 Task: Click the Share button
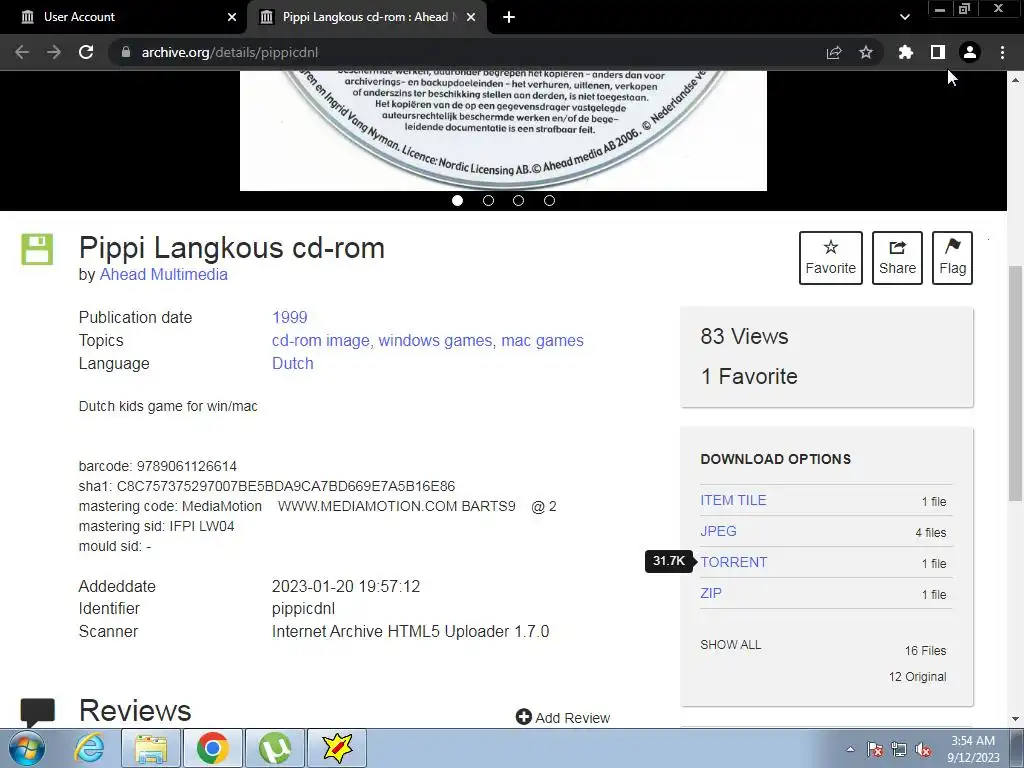coord(897,258)
